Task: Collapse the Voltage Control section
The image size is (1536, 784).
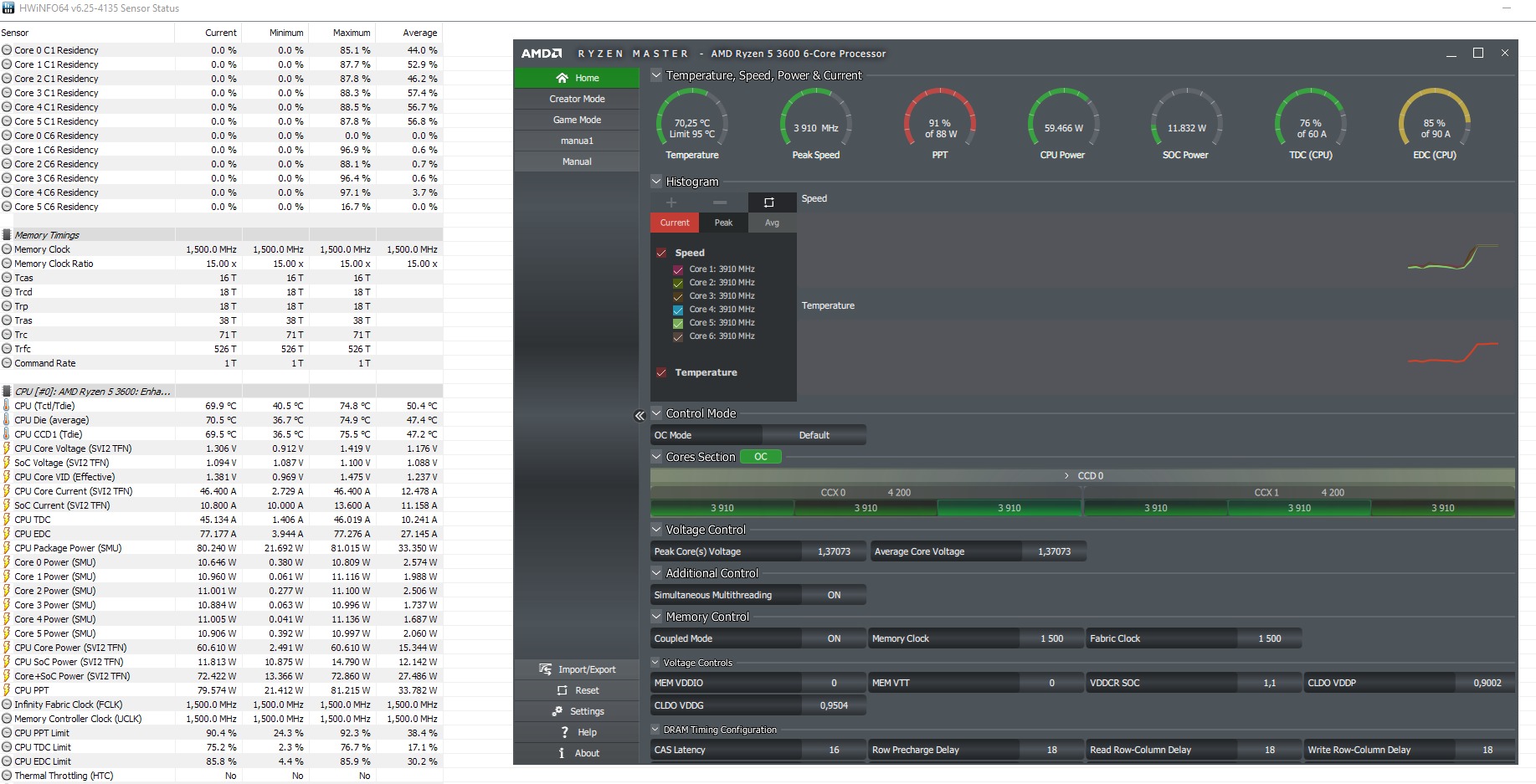Action: point(657,530)
